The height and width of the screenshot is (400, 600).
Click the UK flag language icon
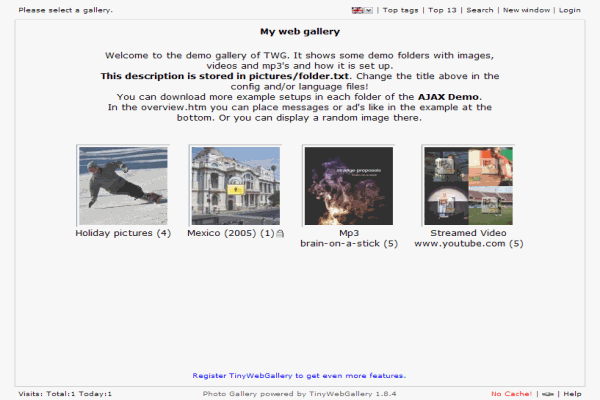pyautogui.click(x=357, y=10)
